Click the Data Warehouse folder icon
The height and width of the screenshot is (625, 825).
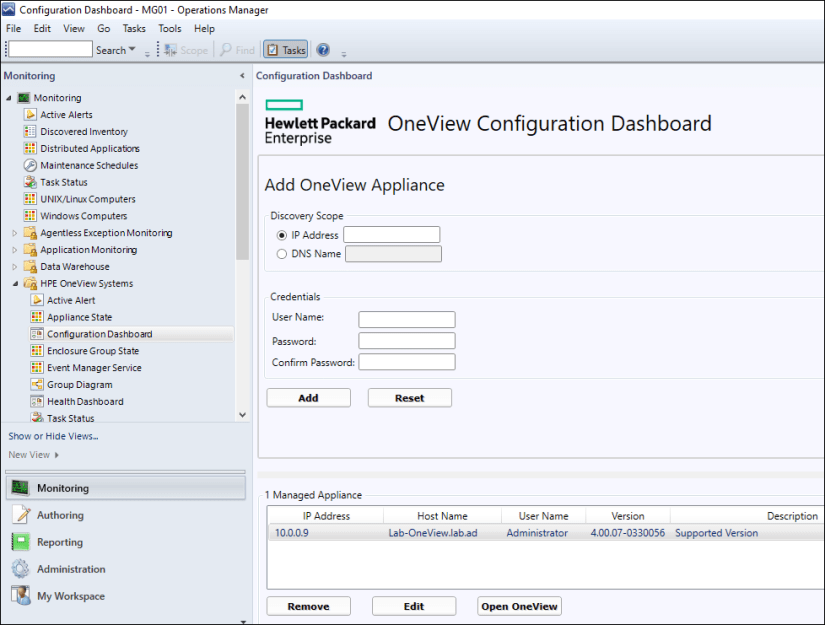(30, 266)
